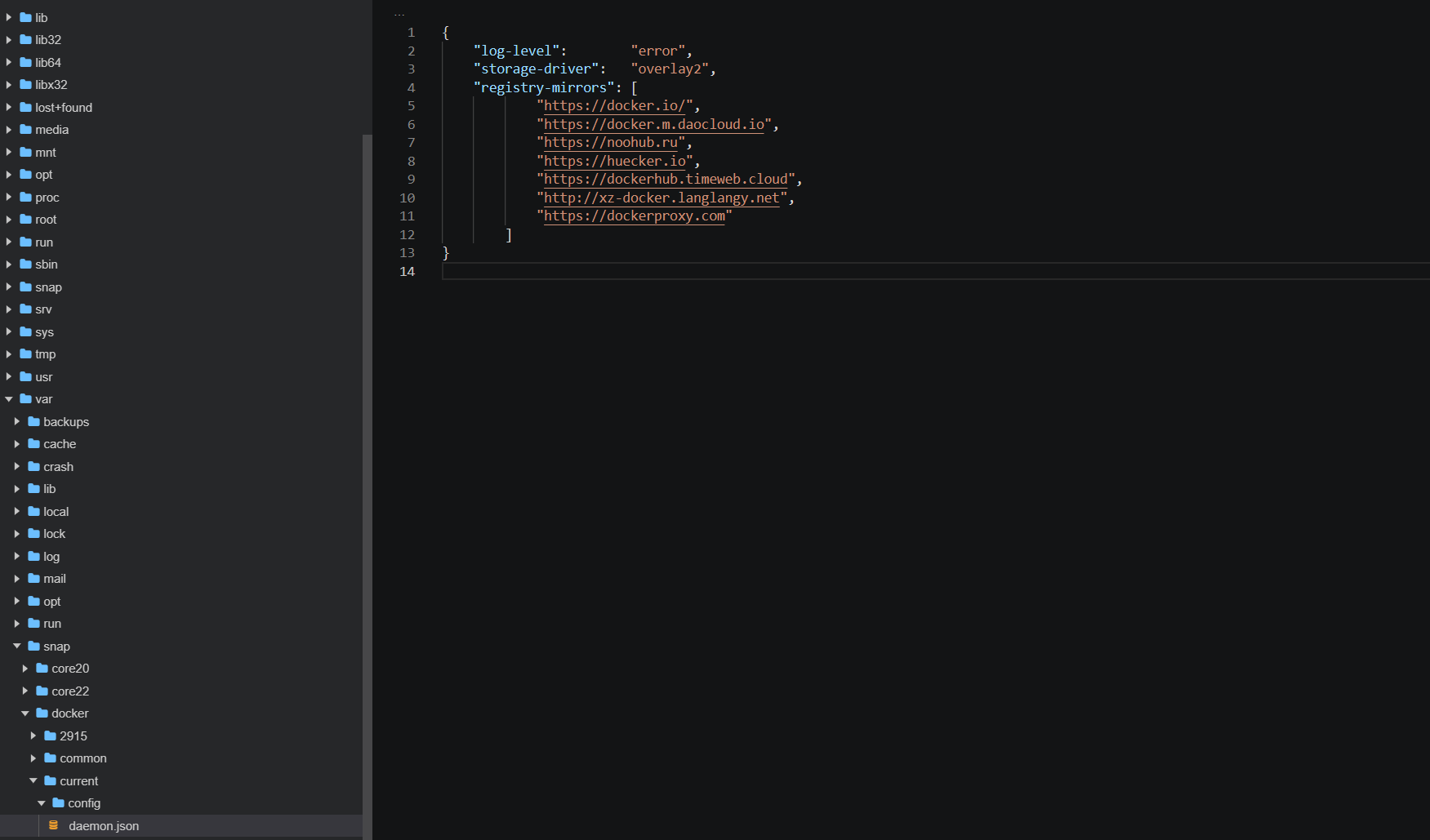
Task: Click the "storage-driver" key text
Action: click(536, 69)
